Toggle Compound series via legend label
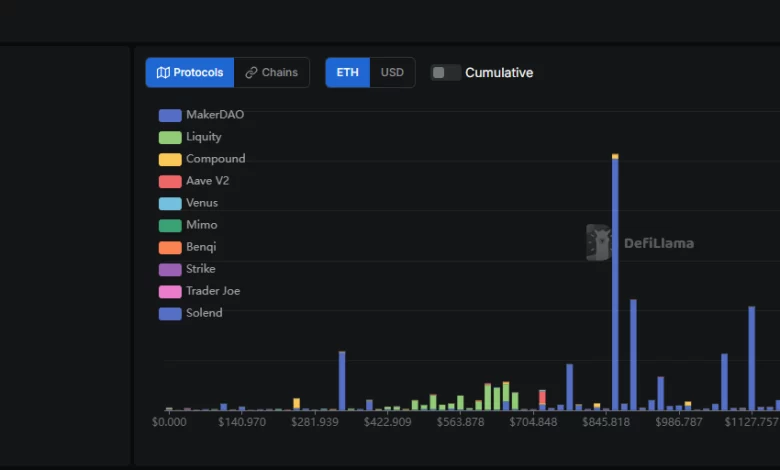This screenshot has width=780, height=470. (215, 159)
